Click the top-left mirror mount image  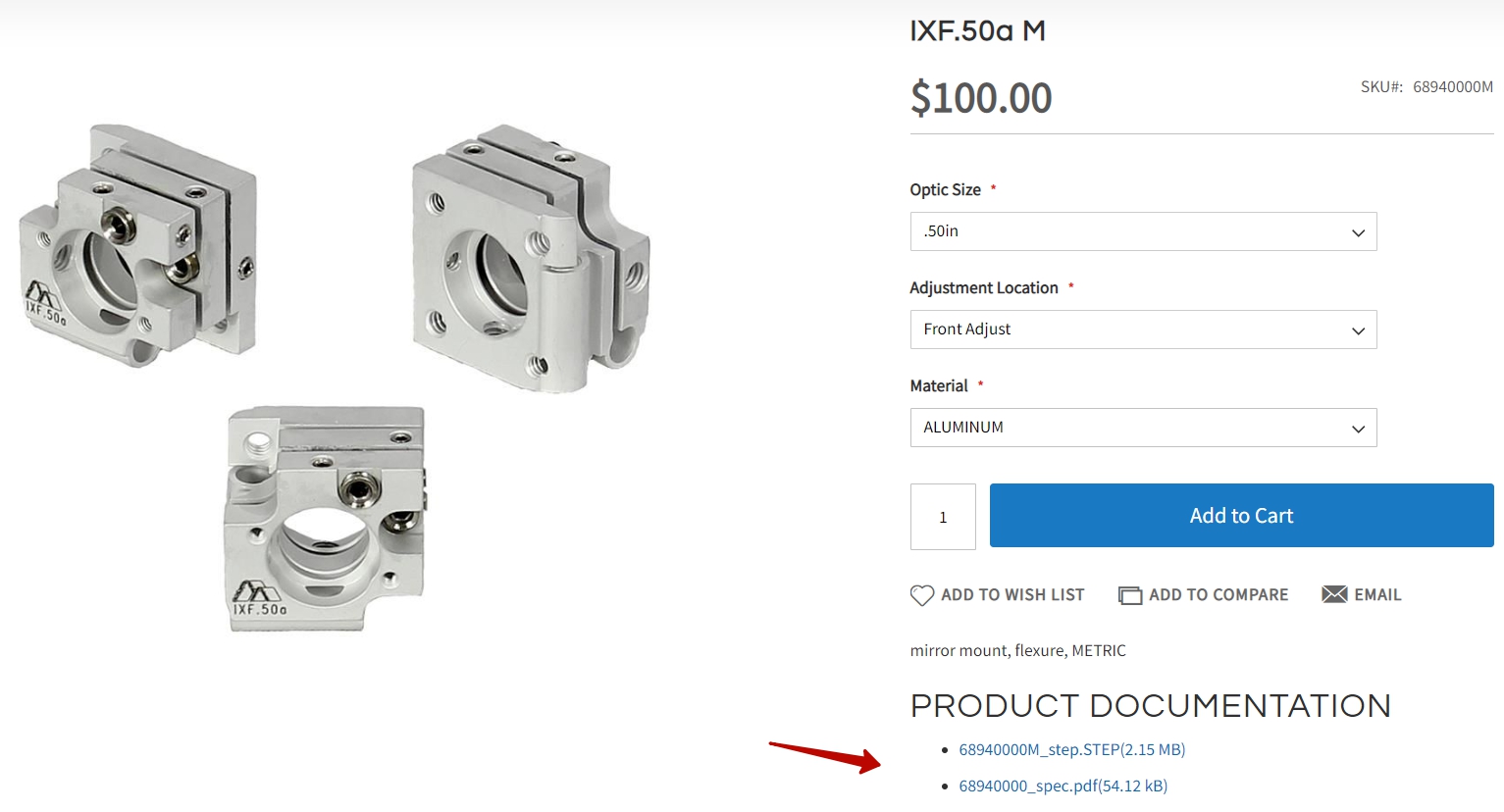point(138,245)
